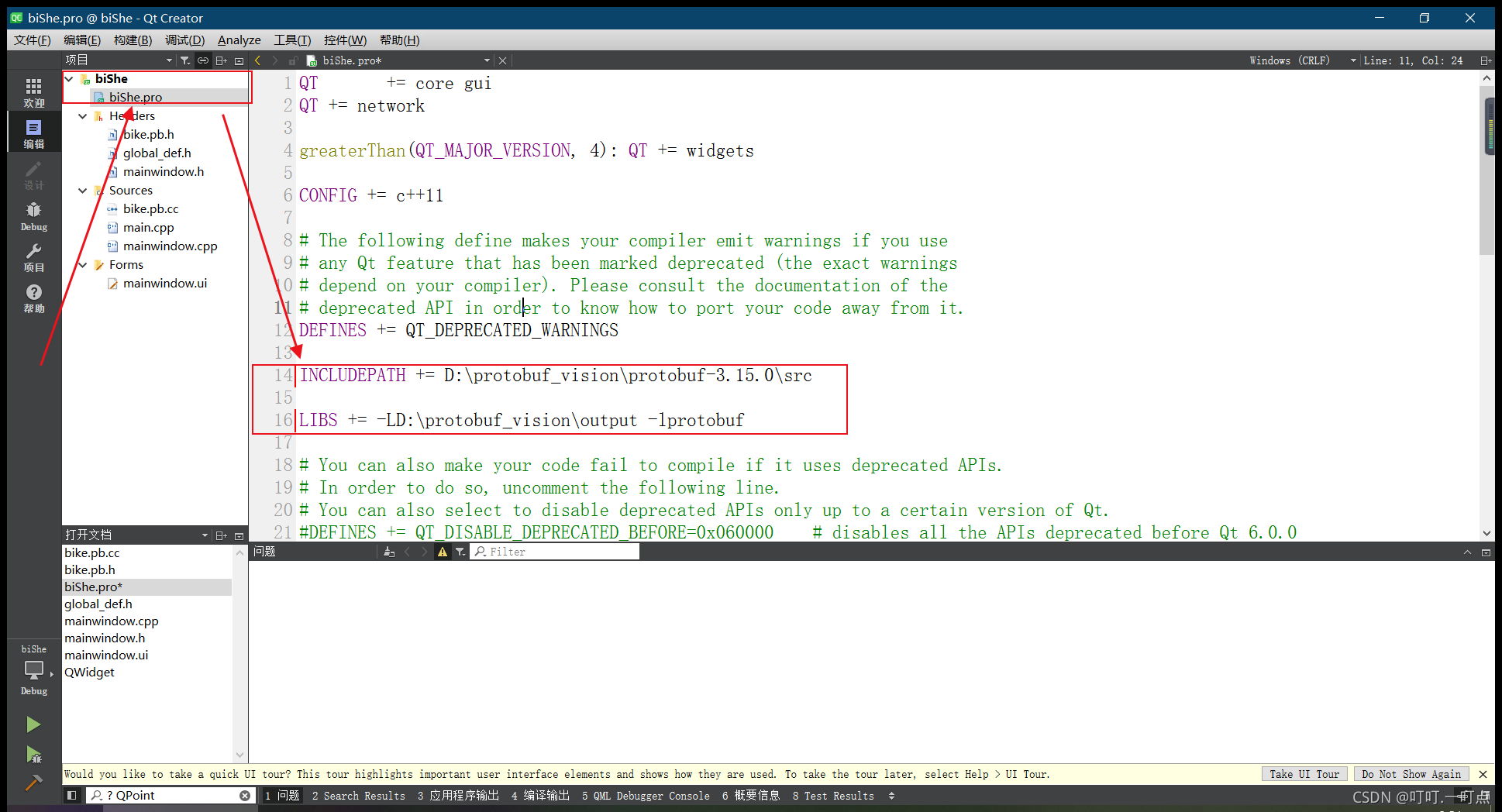Close the project sidebar panel
1502x812 pixels.
239,60
